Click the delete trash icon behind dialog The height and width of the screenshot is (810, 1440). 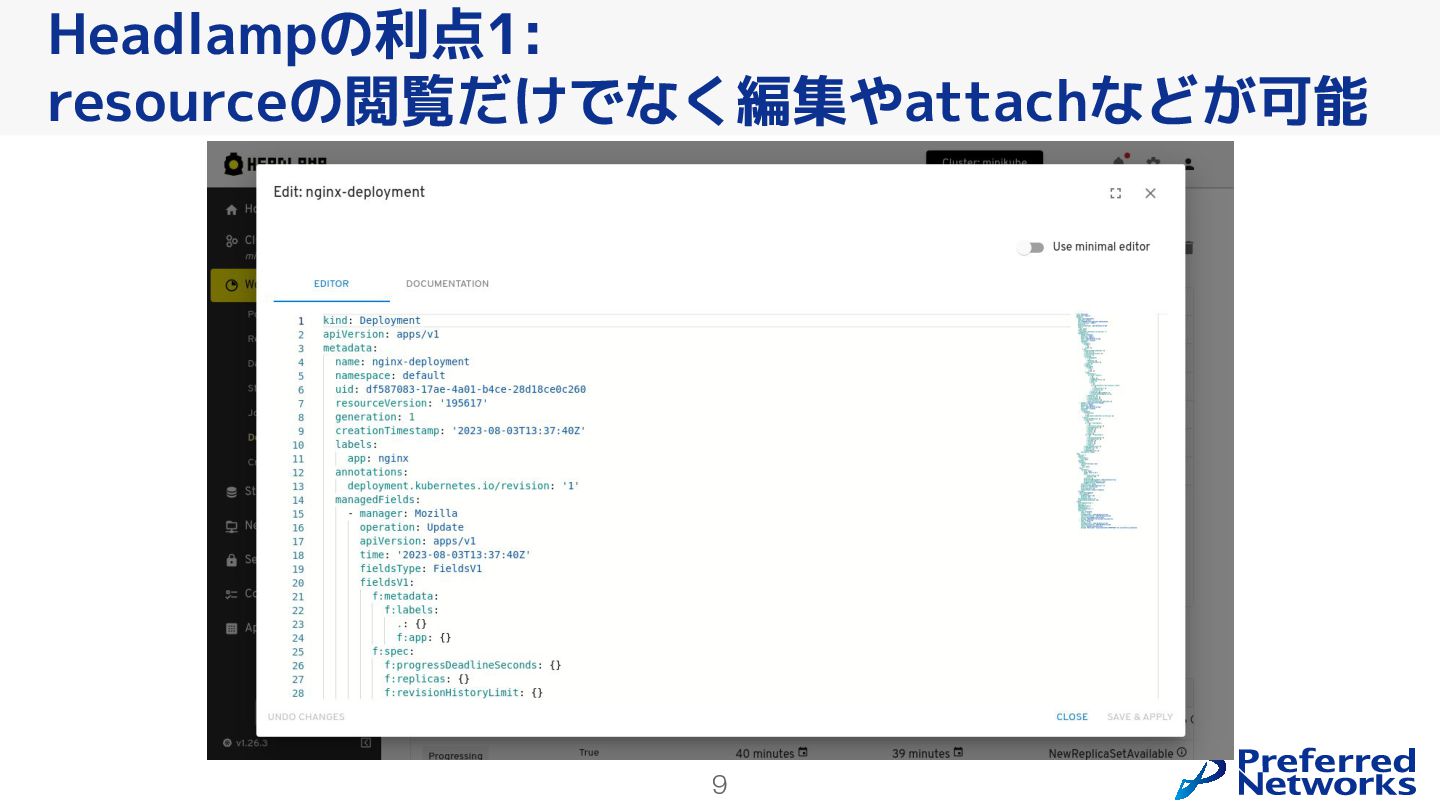tap(1189, 248)
